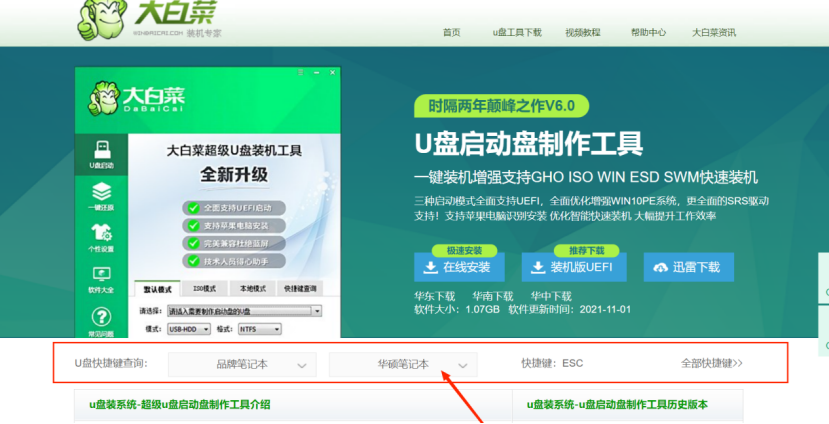Click the 在线安装 download button
The width and height of the screenshot is (829, 424).
[459, 267]
